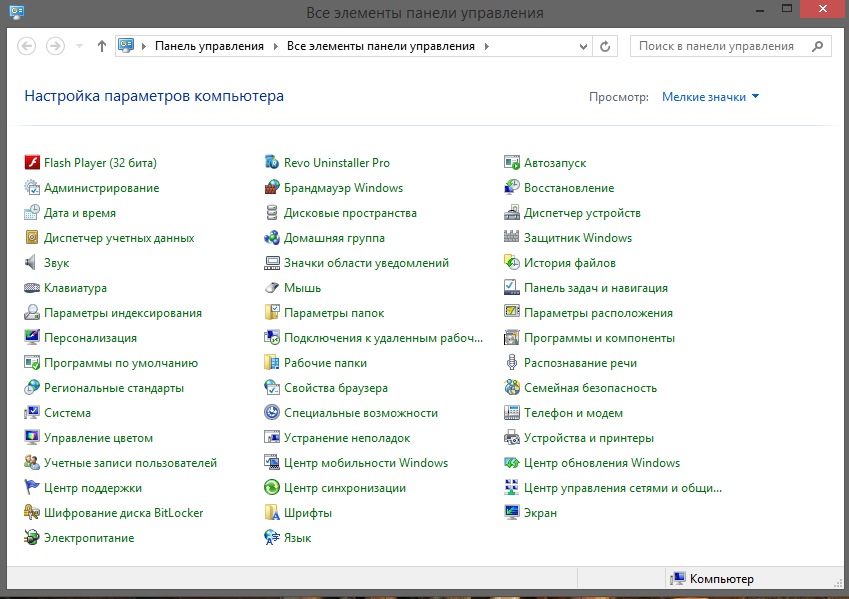Viewport: 849px width, 599px height.
Task: Select the Revo Uninstaller Pro icon
Action: coord(272,162)
